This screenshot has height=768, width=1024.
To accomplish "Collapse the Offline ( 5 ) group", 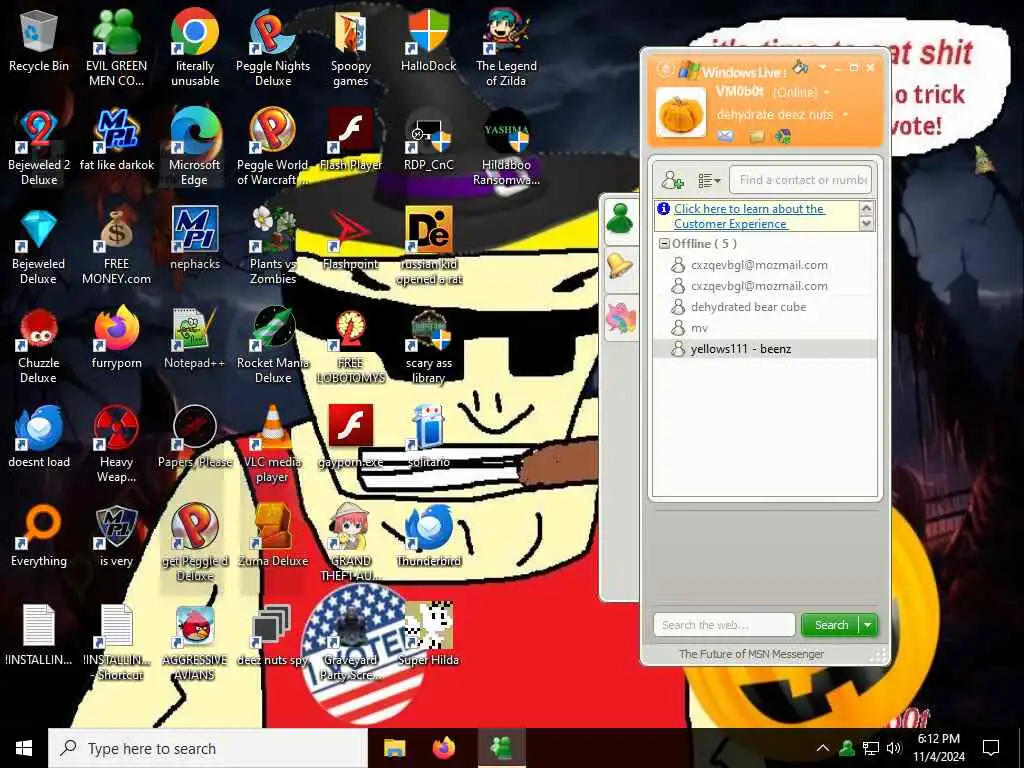I will pos(664,244).
